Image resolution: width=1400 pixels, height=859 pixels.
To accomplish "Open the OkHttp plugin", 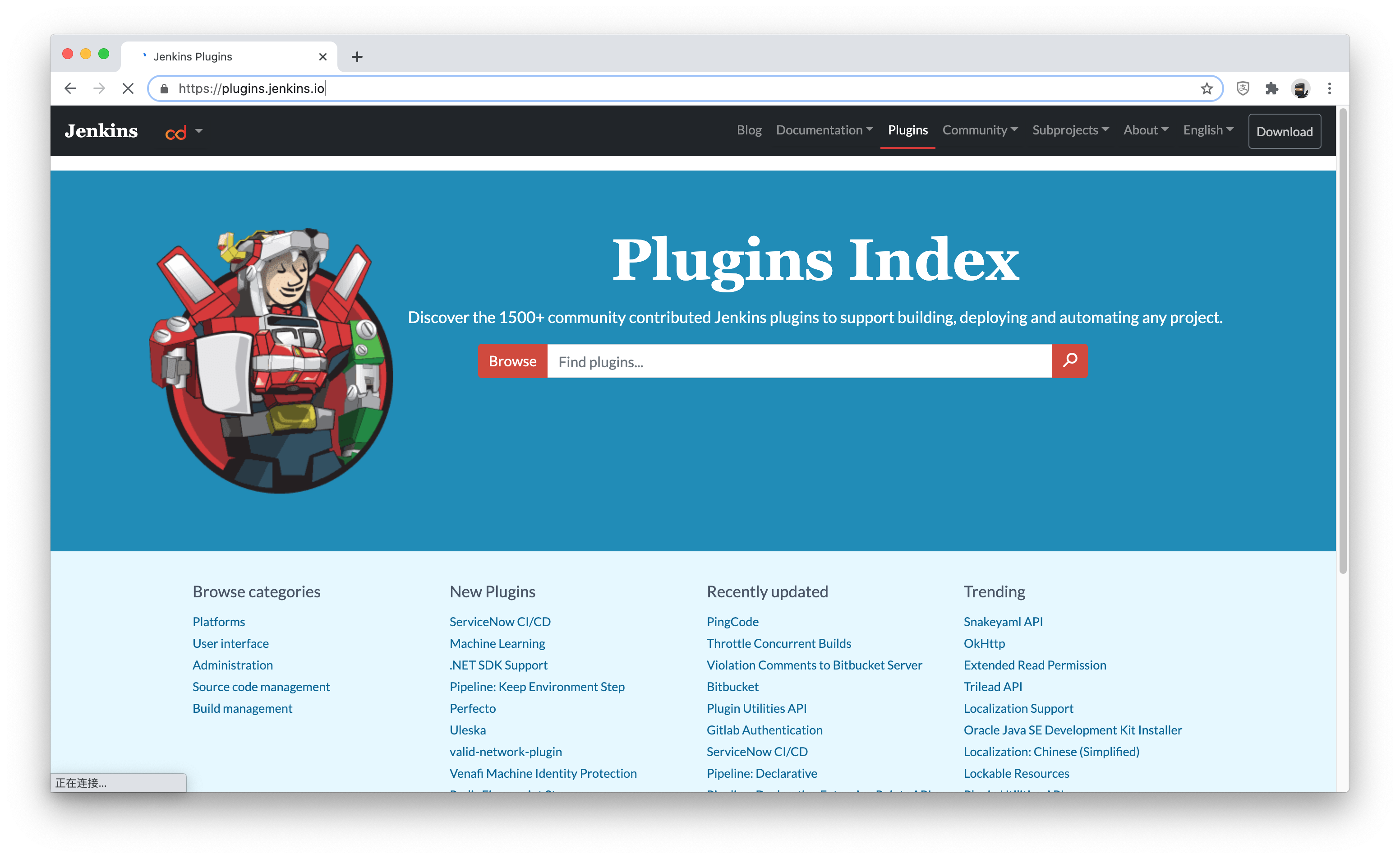I will [984, 643].
